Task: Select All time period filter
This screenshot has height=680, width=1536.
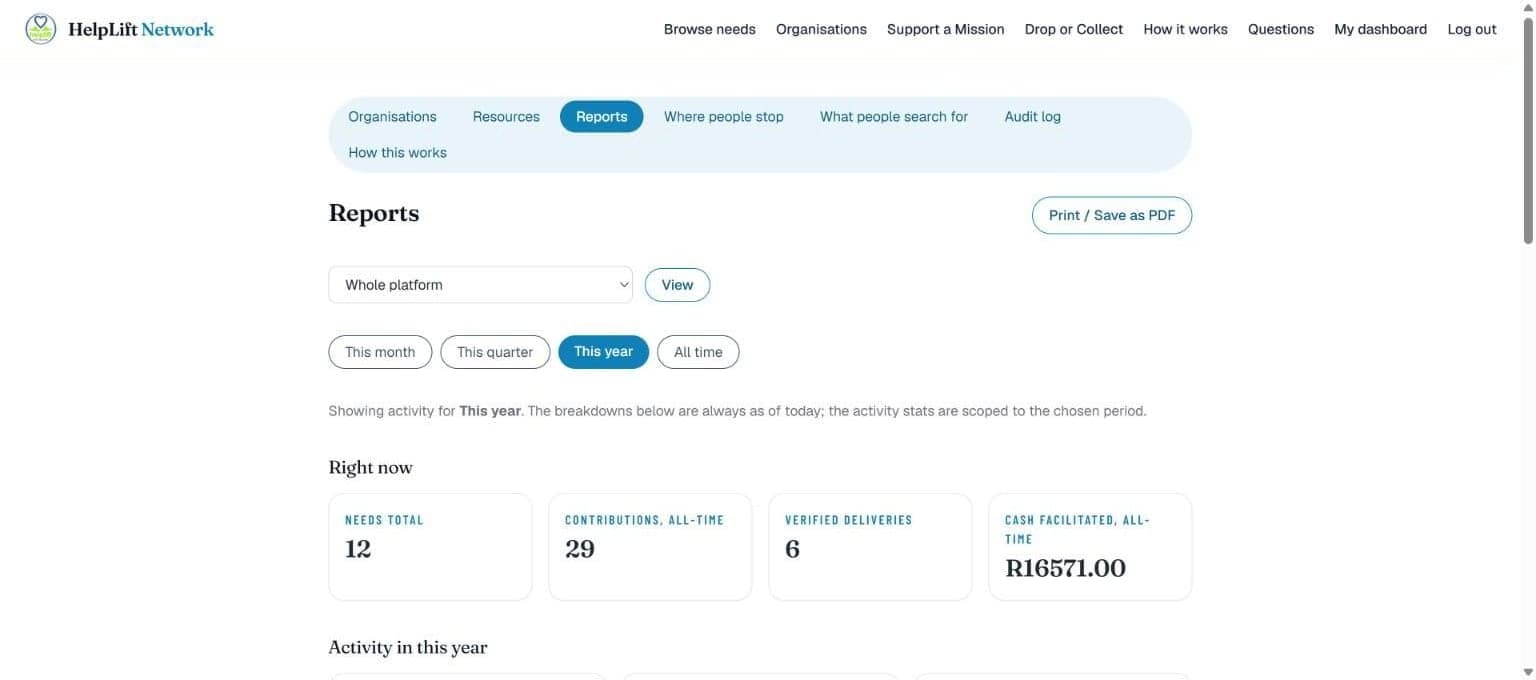Action: [698, 352]
